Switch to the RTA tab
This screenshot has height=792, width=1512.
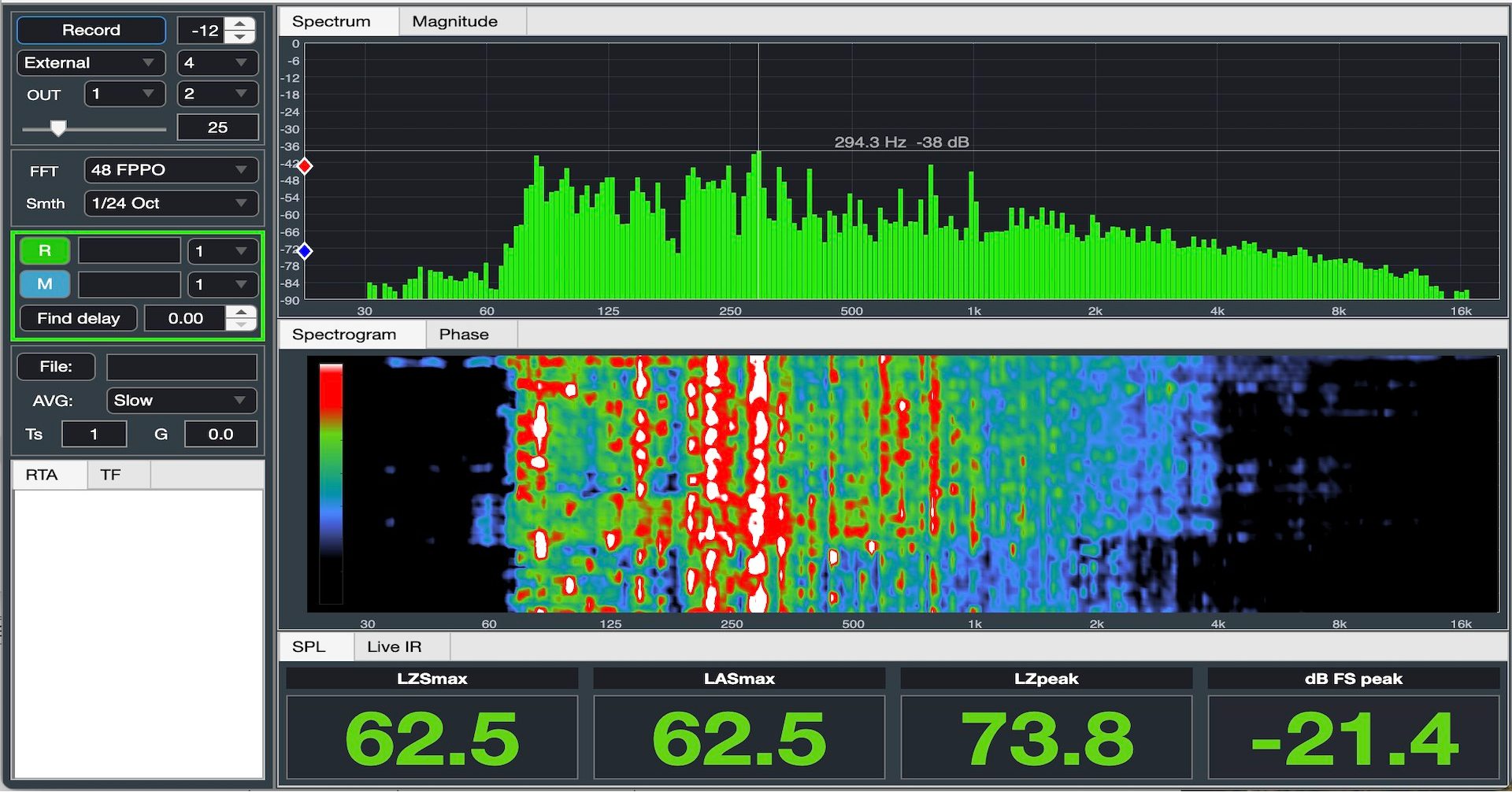point(49,475)
